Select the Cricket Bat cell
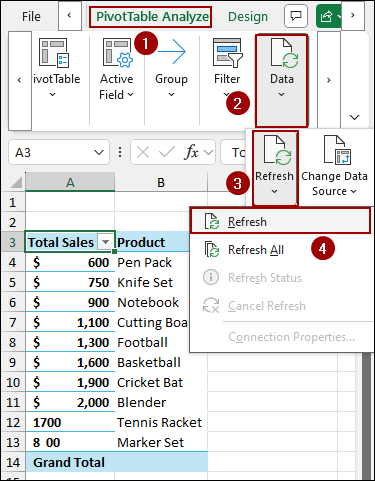 click(161, 382)
